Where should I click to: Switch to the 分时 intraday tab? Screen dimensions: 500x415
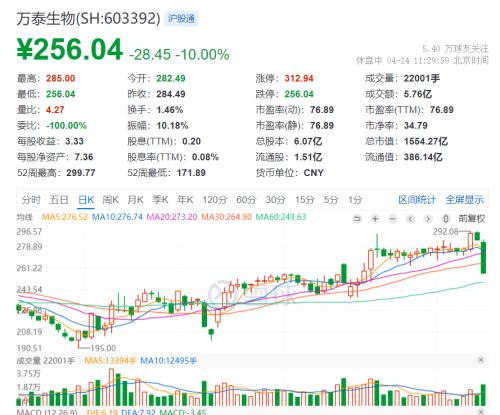[x=31, y=200]
